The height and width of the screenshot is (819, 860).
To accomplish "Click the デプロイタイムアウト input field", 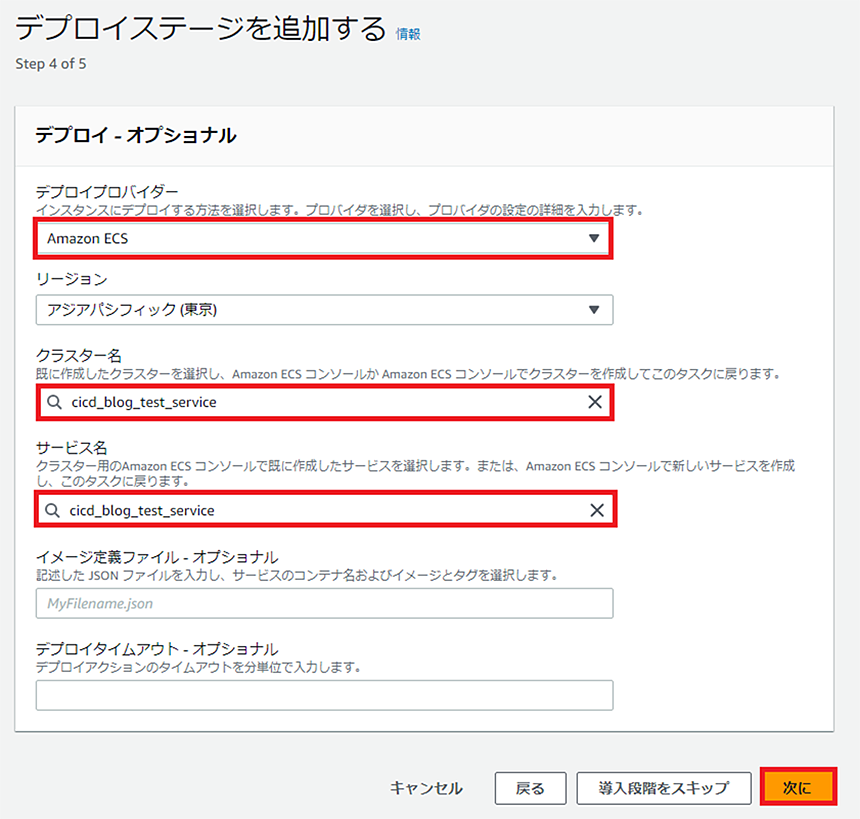I will pyautogui.click(x=324, y=696).
